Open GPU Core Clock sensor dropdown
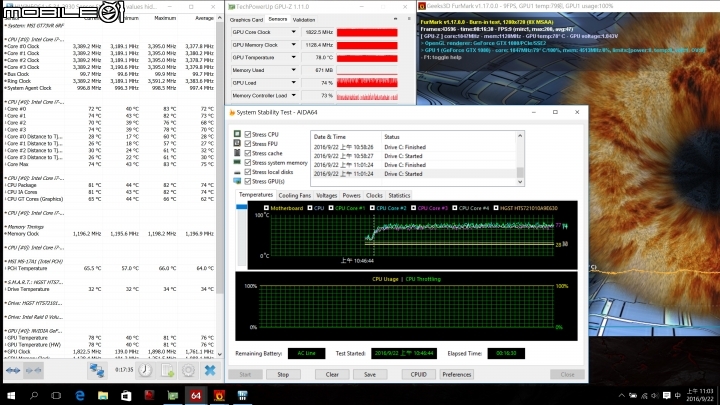The width and height of the screenshot is (720, 405). (x=293, y=32)
